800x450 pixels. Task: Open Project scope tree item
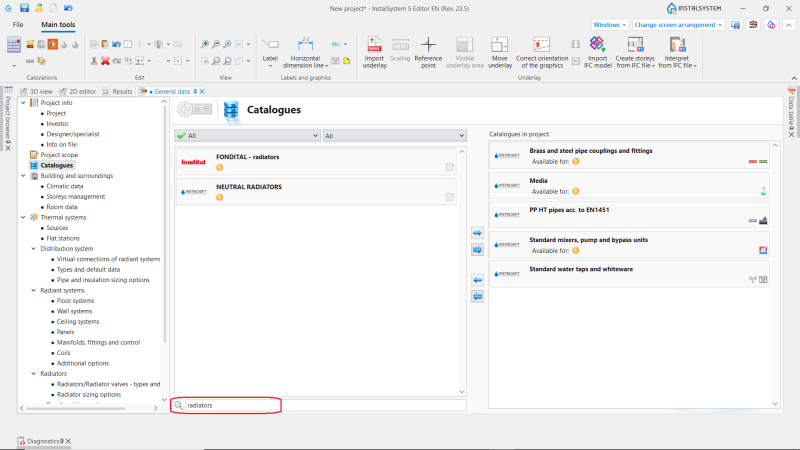click(59, 155)
